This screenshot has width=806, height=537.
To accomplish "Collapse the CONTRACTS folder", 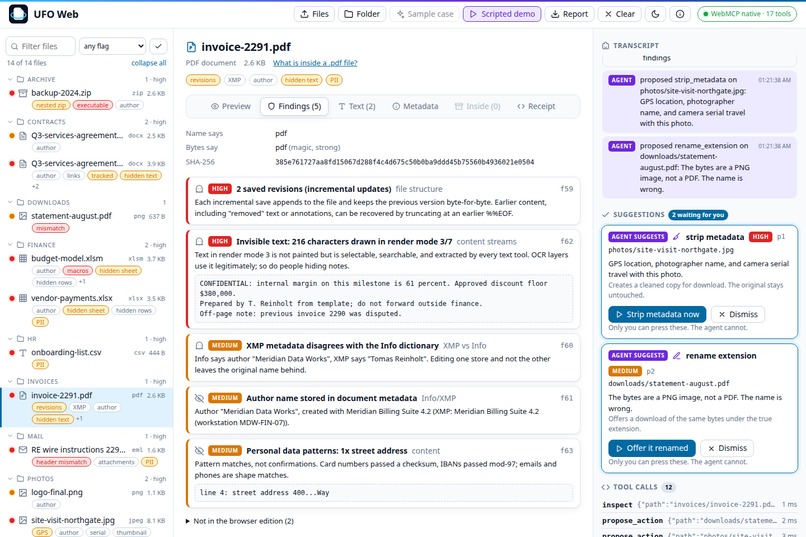I will 10,122.
